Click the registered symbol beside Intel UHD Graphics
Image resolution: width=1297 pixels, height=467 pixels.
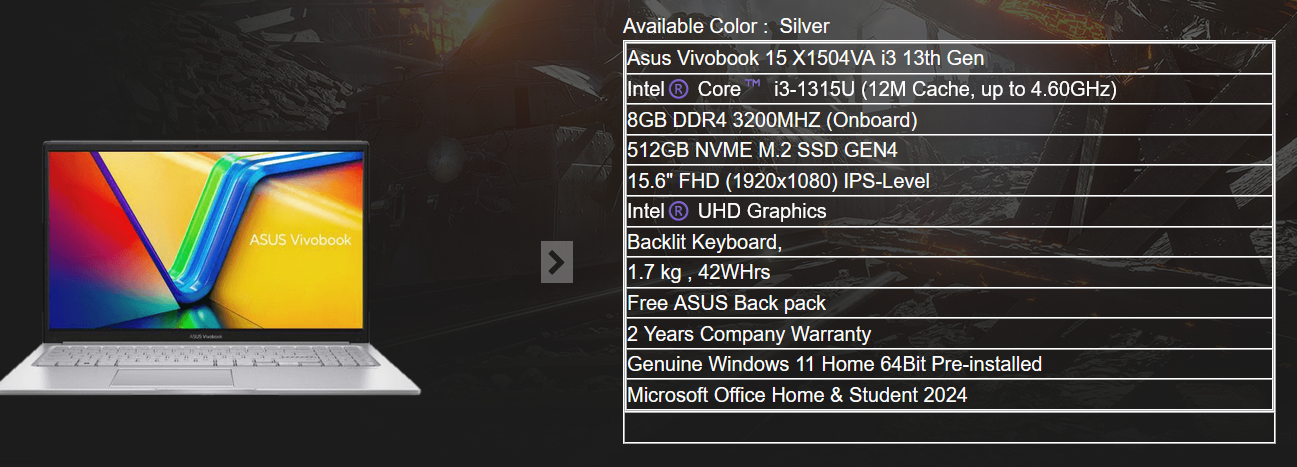[679, 211]
